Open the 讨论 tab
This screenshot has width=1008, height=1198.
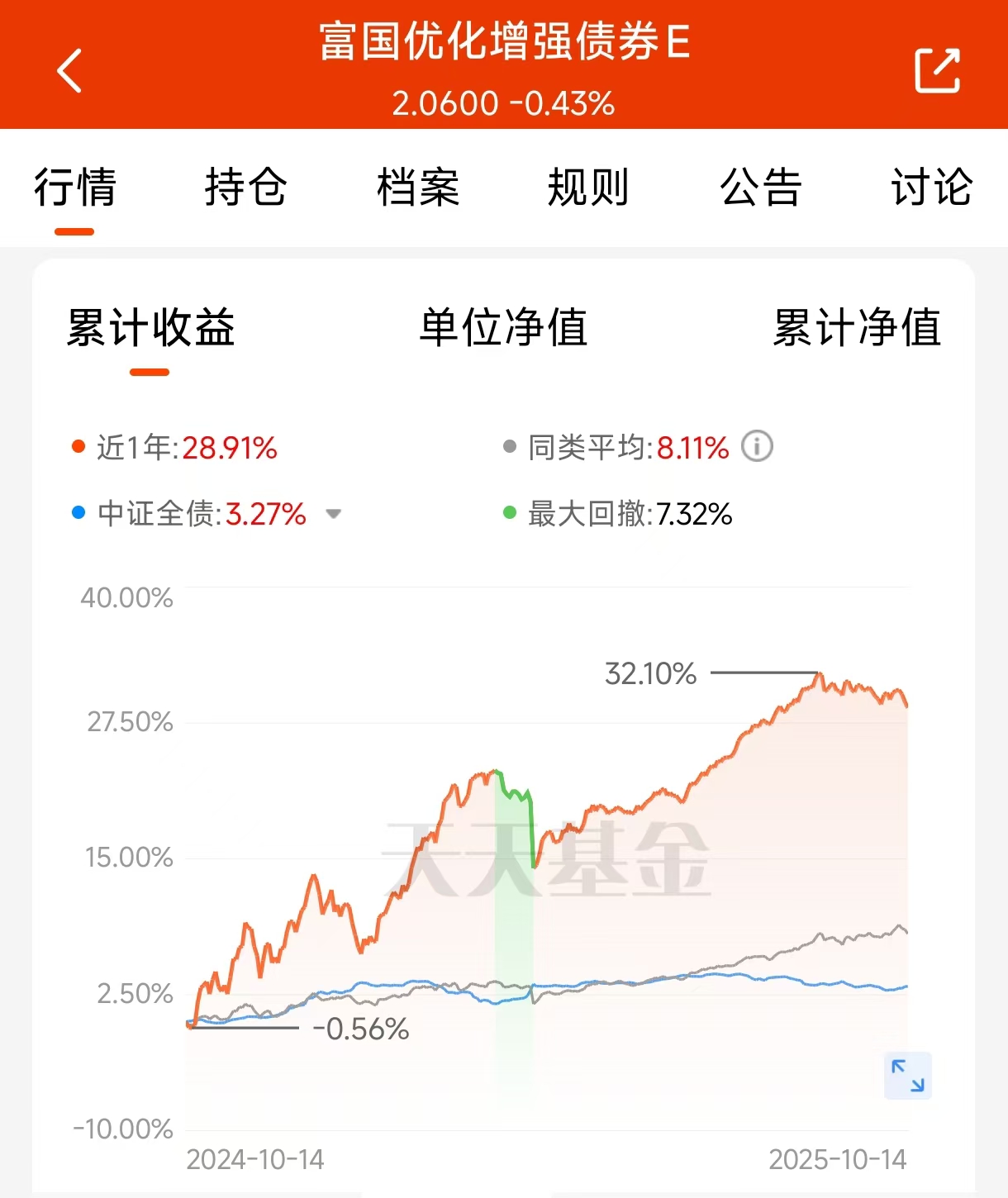(x=932, y=187)
